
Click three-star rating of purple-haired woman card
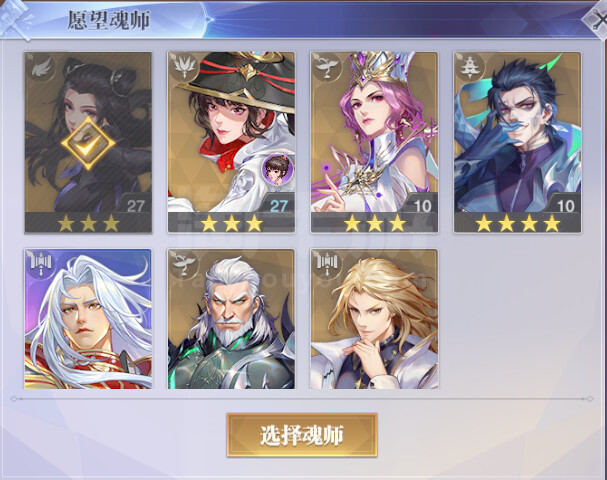(x=375, y=223)
